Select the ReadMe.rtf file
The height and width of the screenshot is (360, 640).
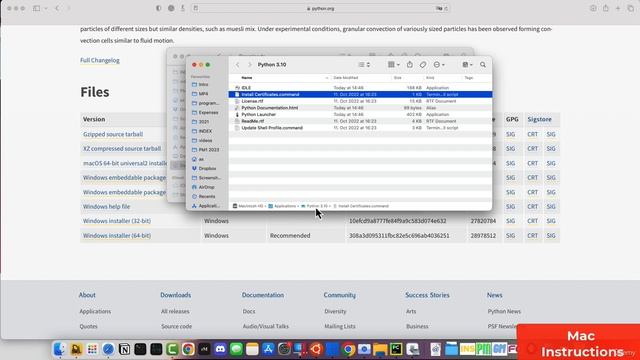pos(360,121)
